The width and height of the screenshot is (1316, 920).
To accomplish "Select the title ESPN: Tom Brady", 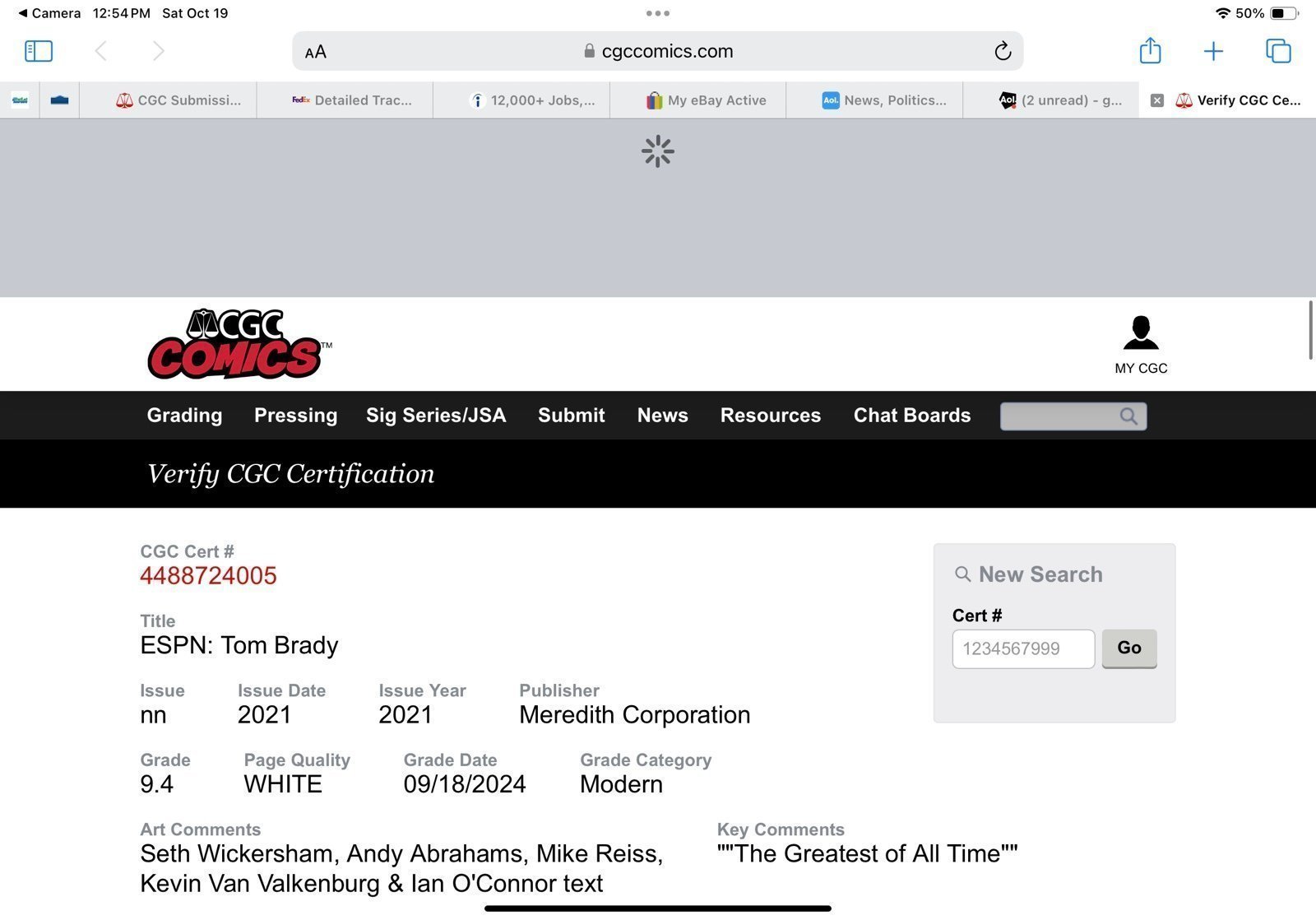I will [239, 645].
